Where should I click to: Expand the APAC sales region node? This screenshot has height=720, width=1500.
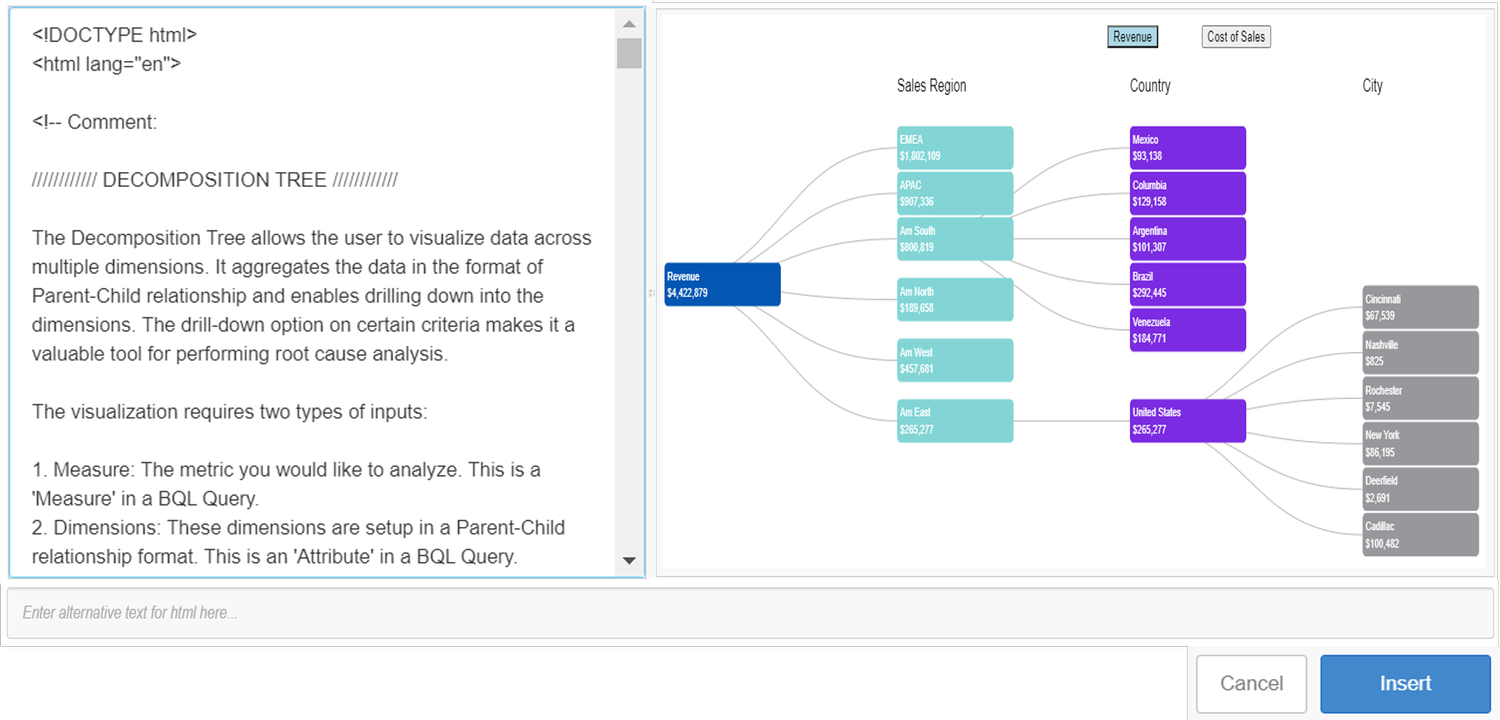[955, 193]
